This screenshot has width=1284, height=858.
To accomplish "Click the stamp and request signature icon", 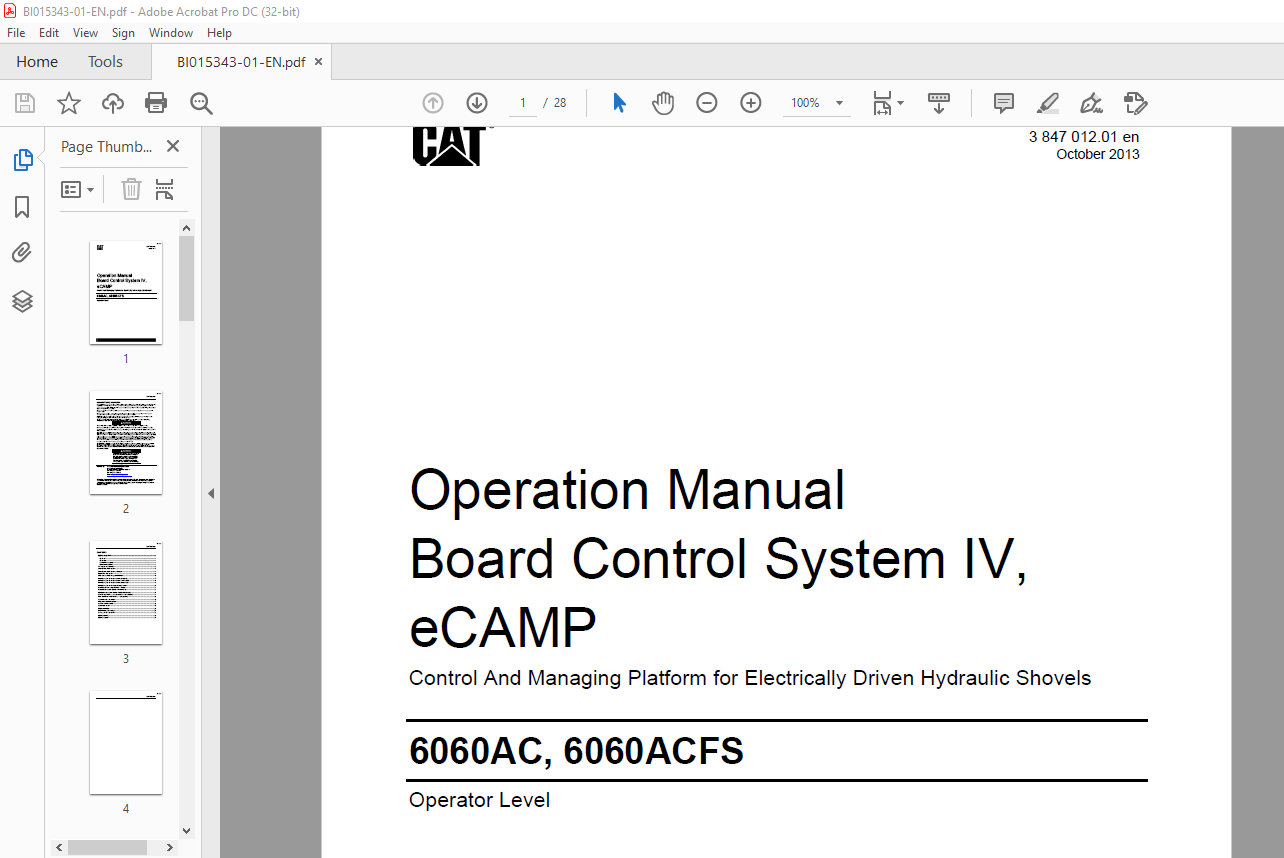I will point(1135,103).
